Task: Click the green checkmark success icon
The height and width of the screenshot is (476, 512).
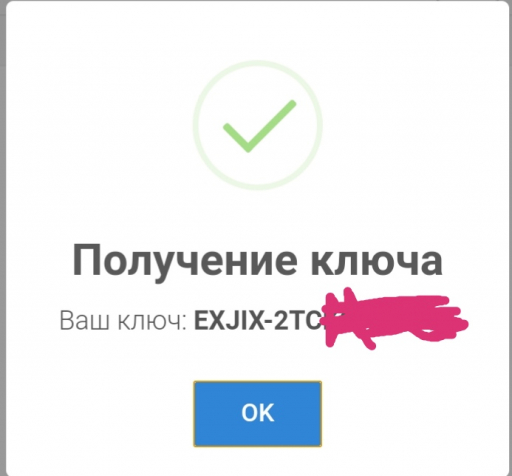Action: pyautogui.click(x=259, y=126)
